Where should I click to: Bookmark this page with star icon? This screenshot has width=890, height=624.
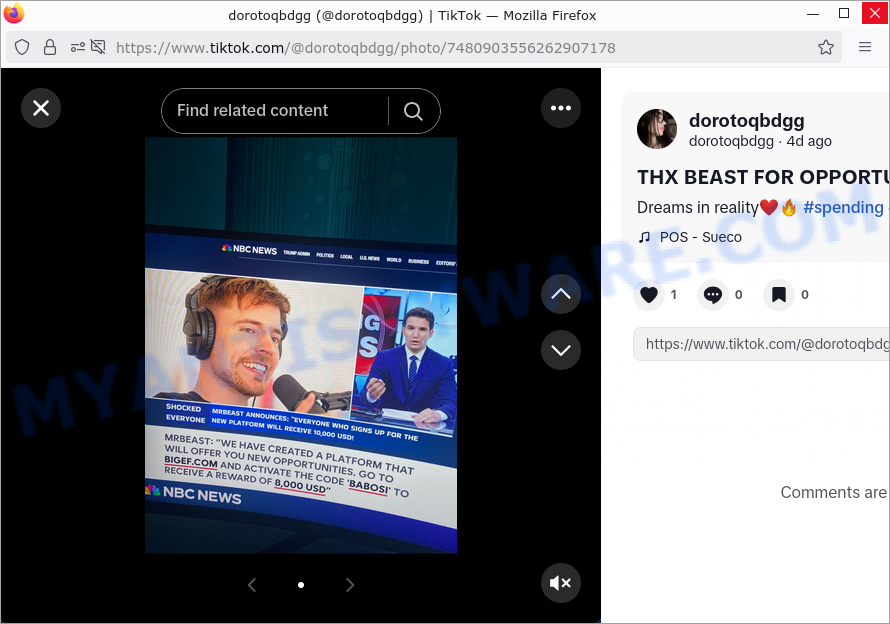point(826,47)
